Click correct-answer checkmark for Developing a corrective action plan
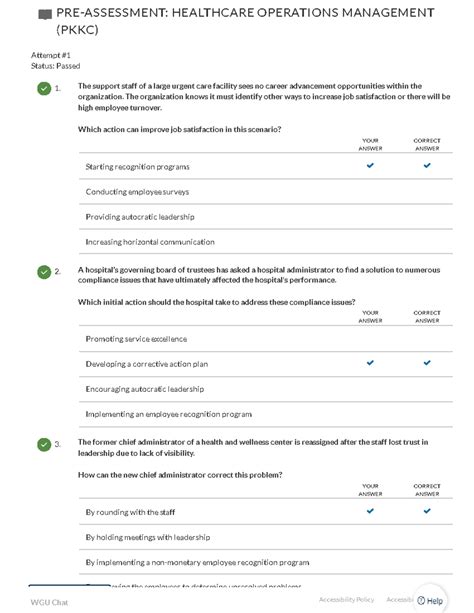Image resolution: width=474 pixels, height=613 pixels. point(427,363)
